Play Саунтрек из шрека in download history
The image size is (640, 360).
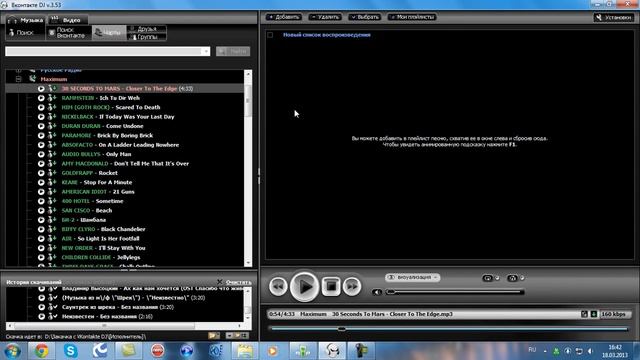coord(41,307)
